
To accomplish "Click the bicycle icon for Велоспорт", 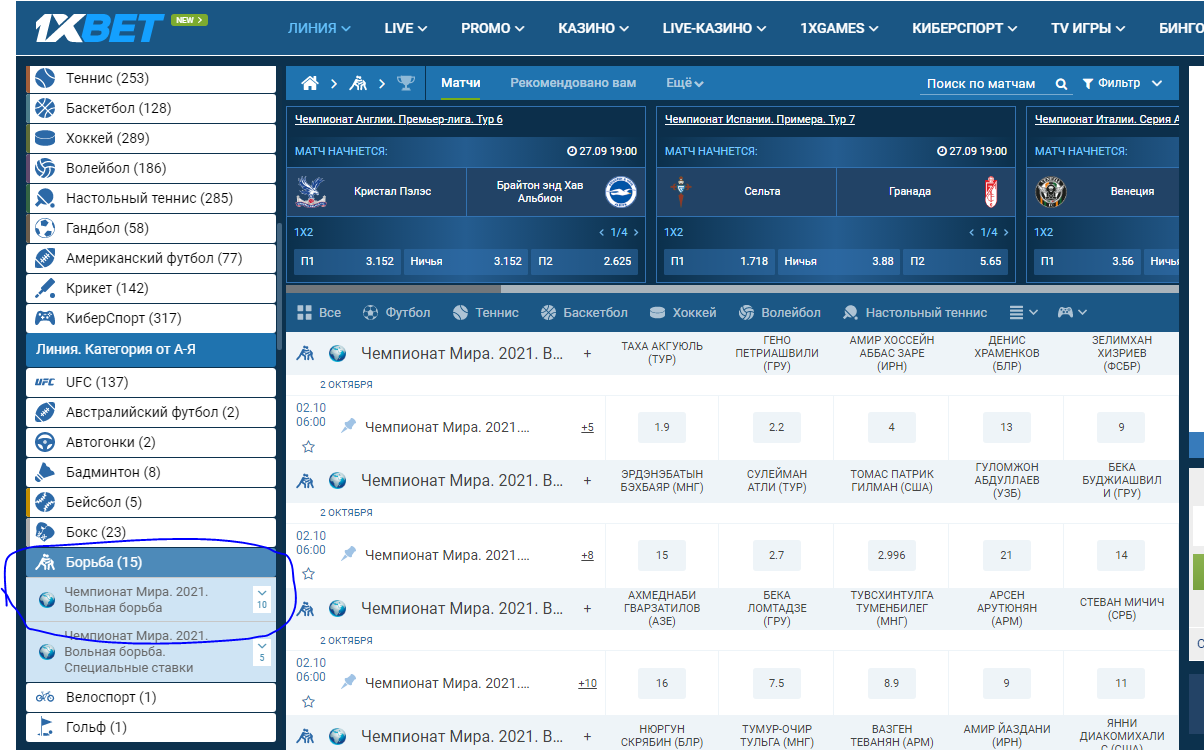I will (x=45, y=697).
